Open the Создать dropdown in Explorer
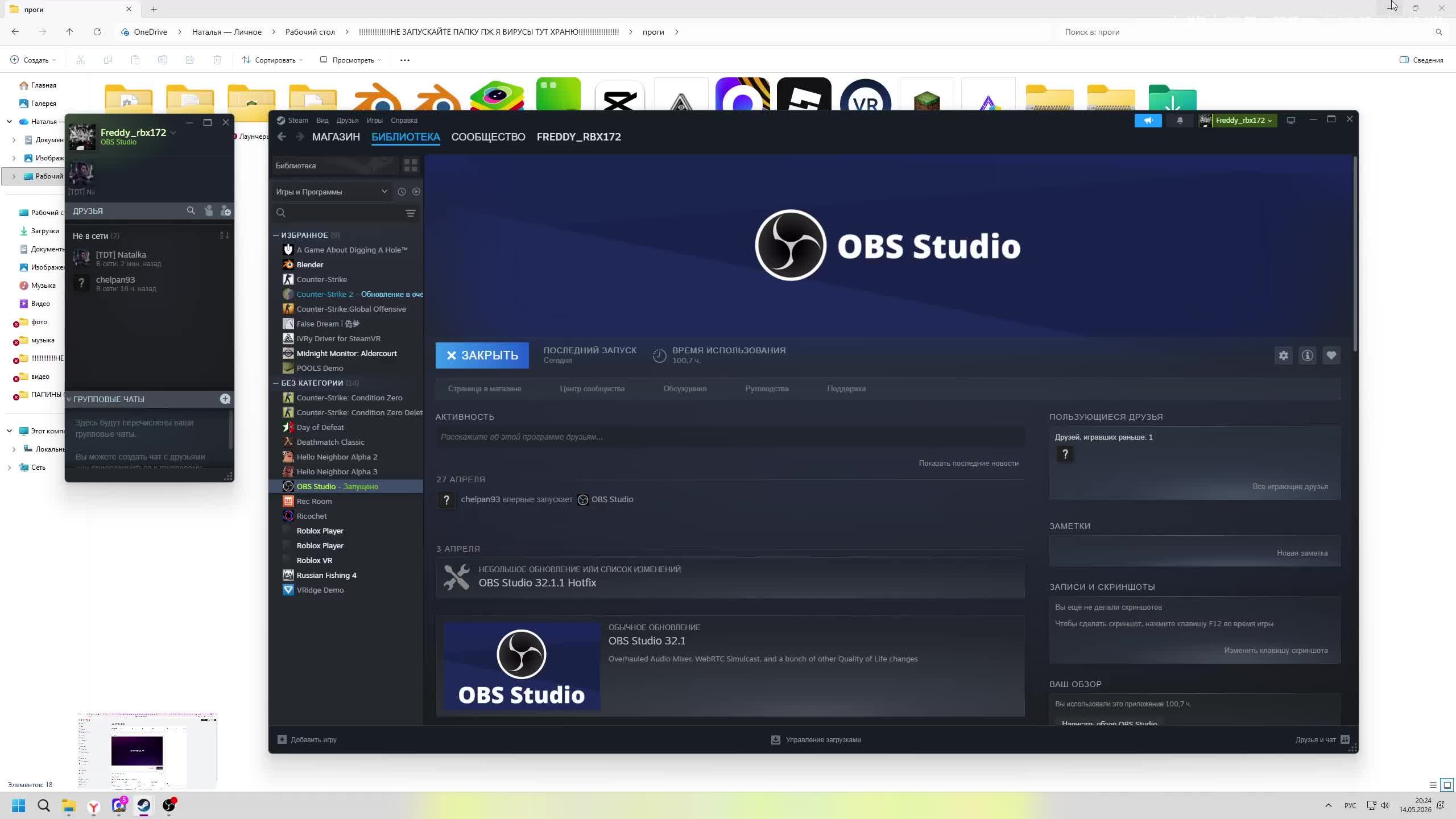Image resolution: width=1456 pixels, height=819 pixels. point(34,60)
